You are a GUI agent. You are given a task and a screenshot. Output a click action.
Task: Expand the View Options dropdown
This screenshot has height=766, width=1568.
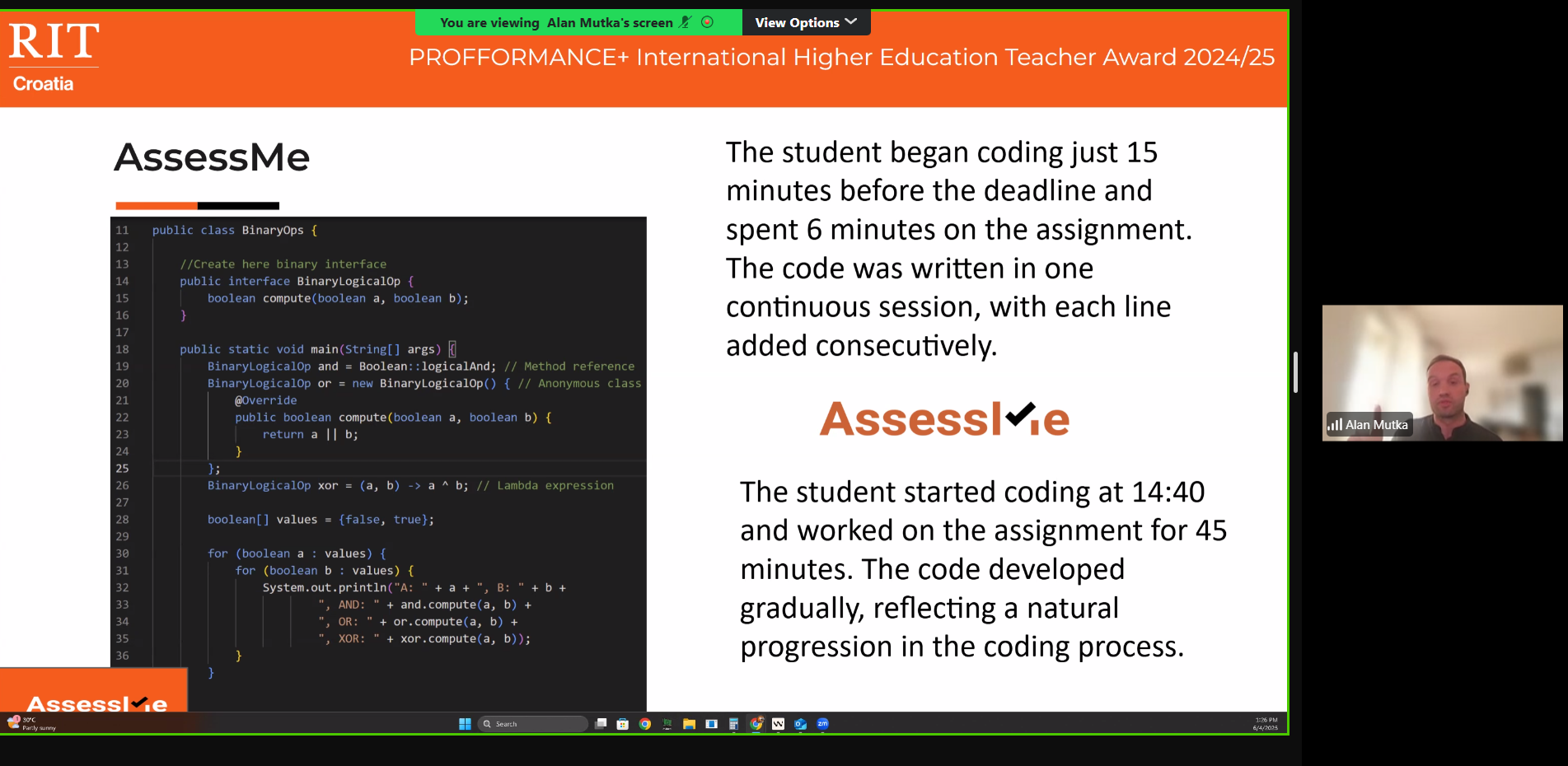point(805,22)
